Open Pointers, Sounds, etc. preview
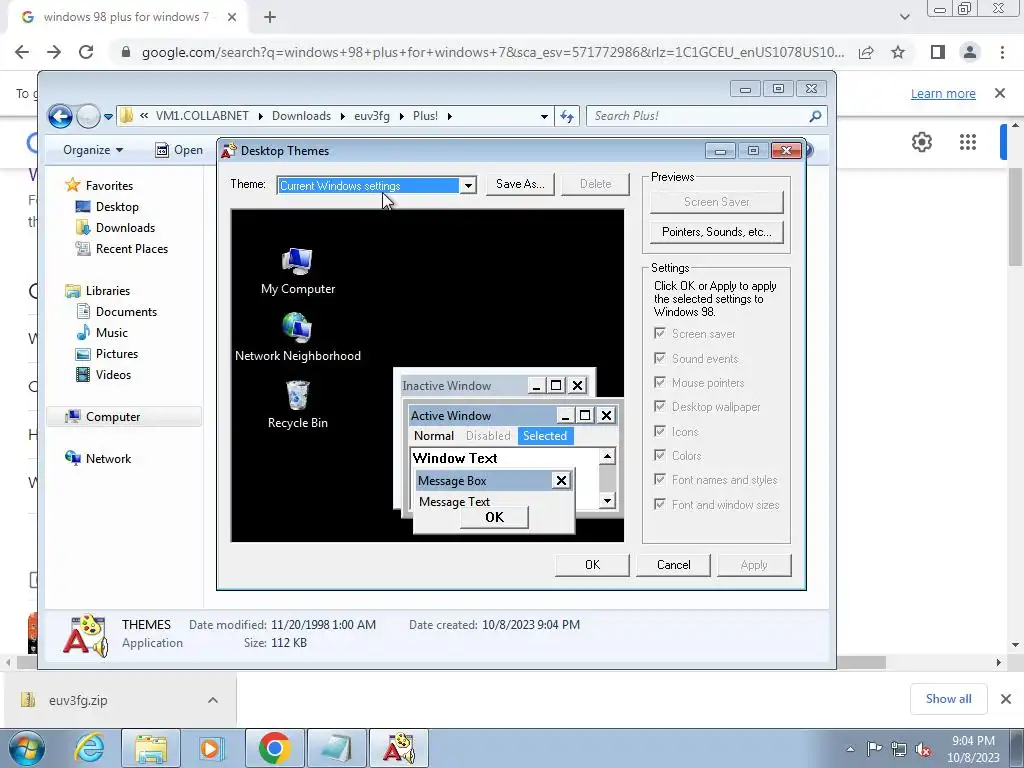This screenshot has height=768, width=1024. [x=716, y=232]
